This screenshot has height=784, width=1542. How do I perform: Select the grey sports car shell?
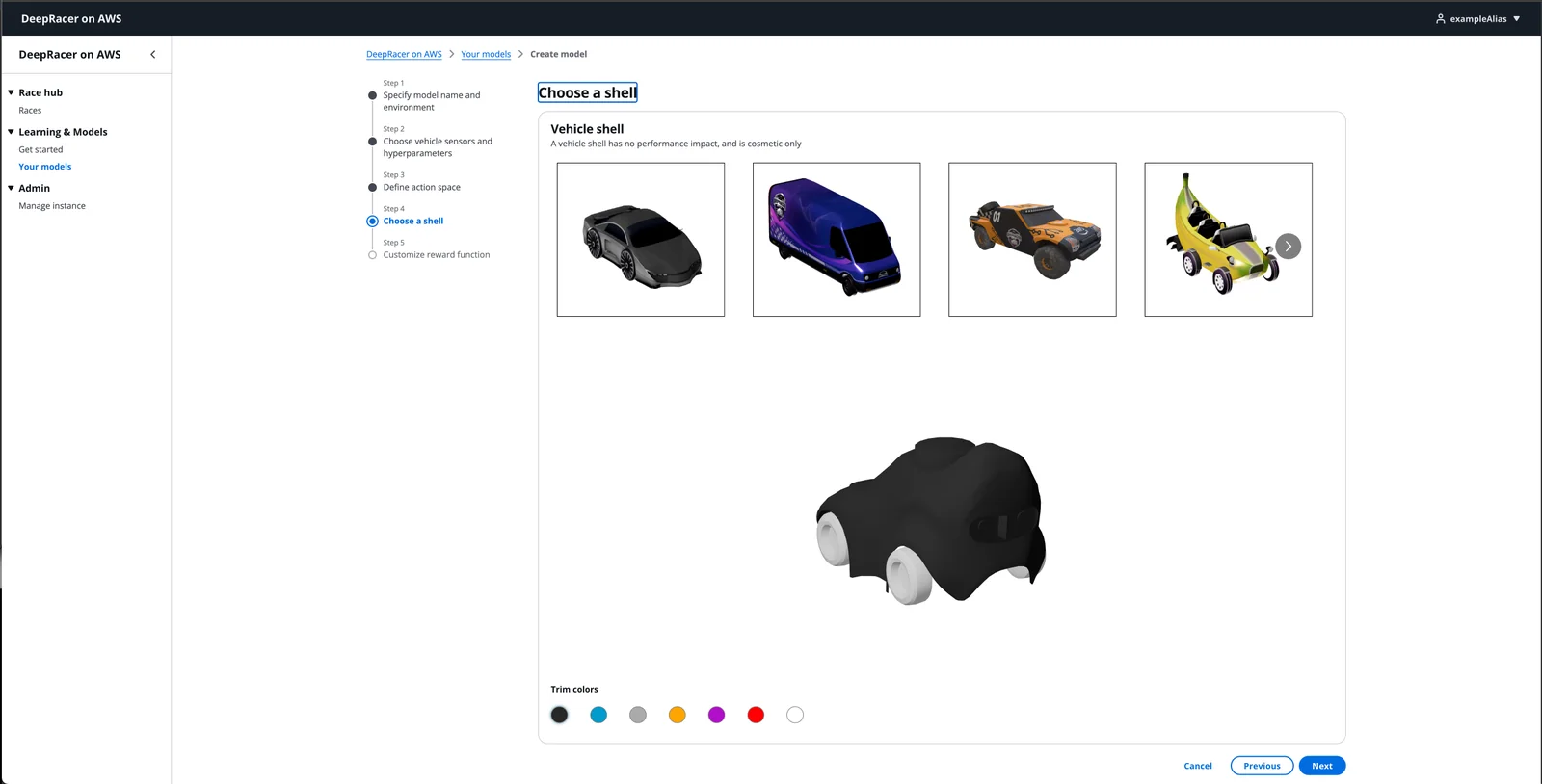[x=641, y=240]
